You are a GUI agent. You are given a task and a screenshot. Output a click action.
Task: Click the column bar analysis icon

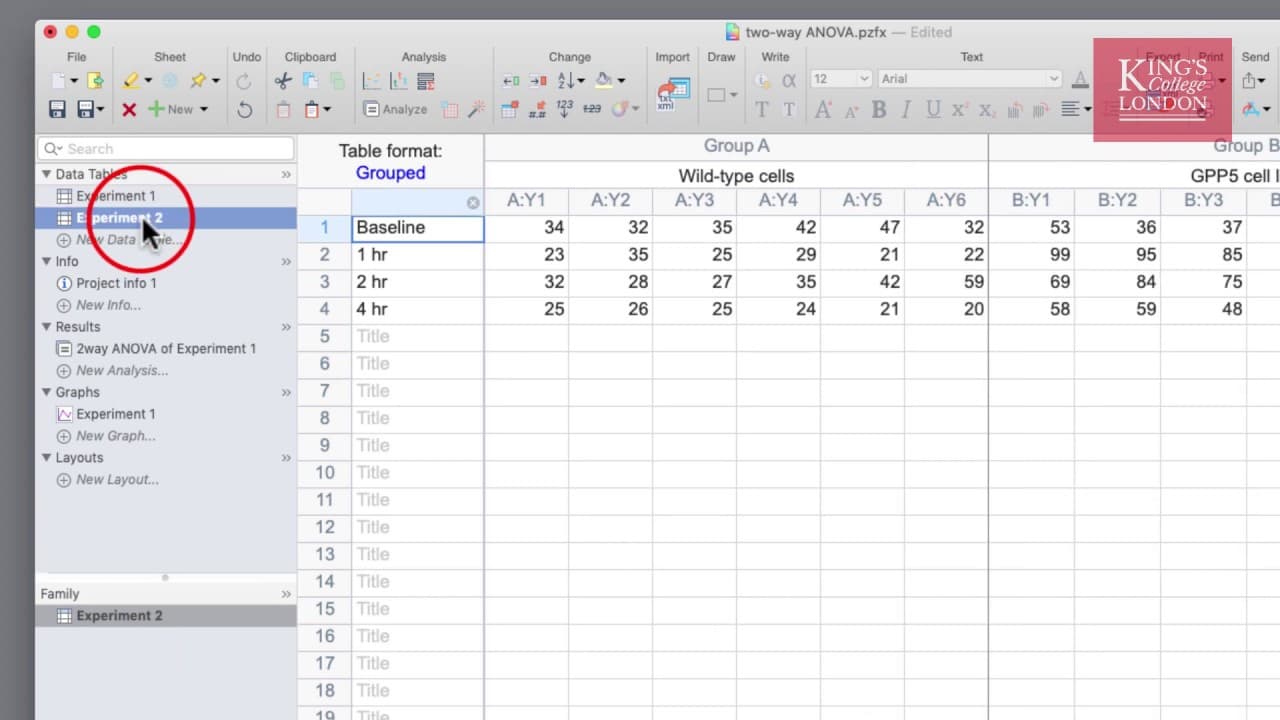point(398,80)
